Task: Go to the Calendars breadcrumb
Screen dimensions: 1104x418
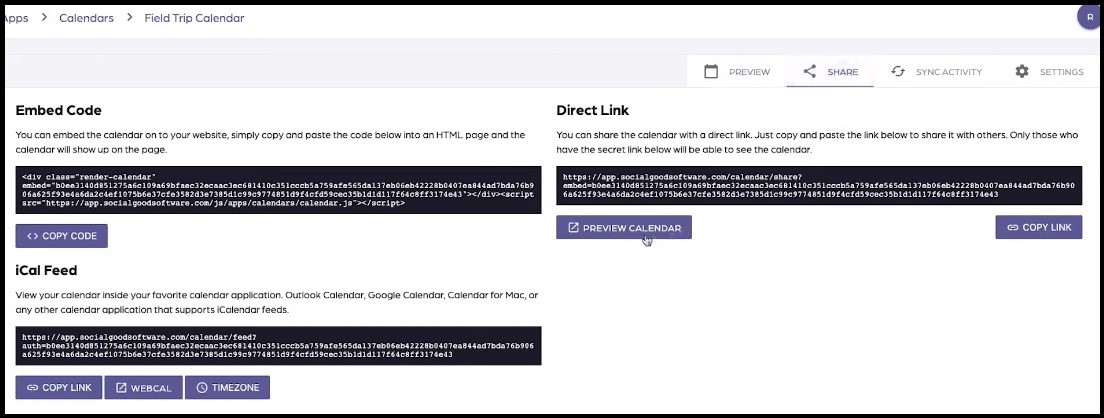Action: [x=86, y=18]
